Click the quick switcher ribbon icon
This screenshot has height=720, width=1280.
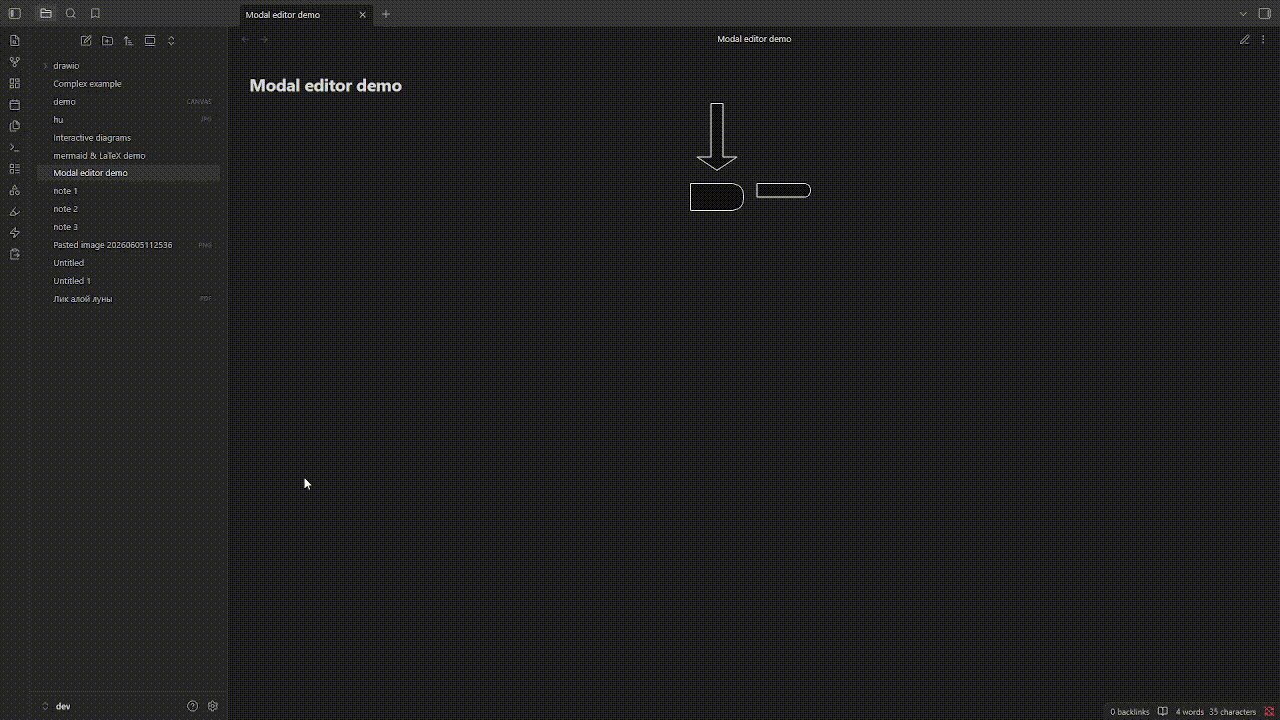14,41
